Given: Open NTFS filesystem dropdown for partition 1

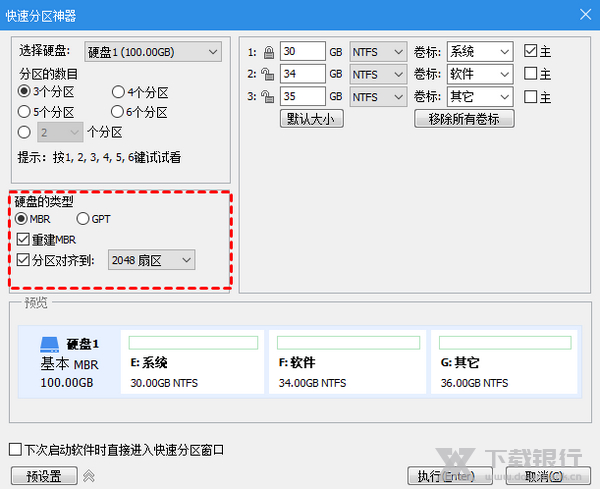Looking at the screenshot, I should [x=378, y=52].
